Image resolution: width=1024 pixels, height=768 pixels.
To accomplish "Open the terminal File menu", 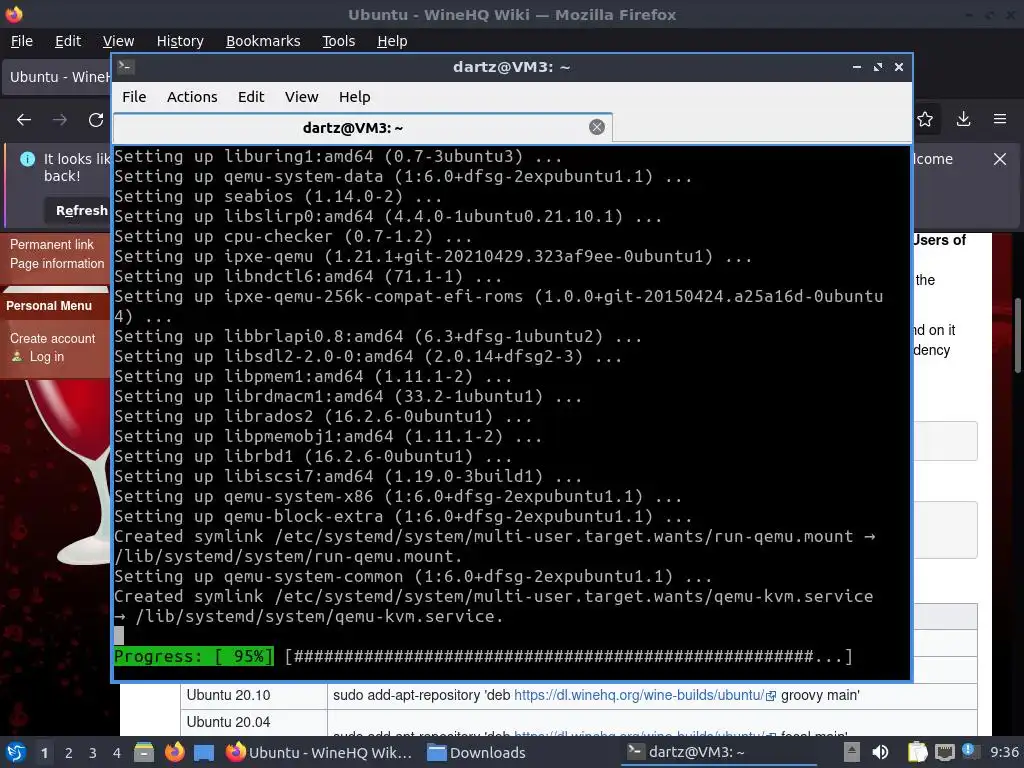I will coord(134,97).
